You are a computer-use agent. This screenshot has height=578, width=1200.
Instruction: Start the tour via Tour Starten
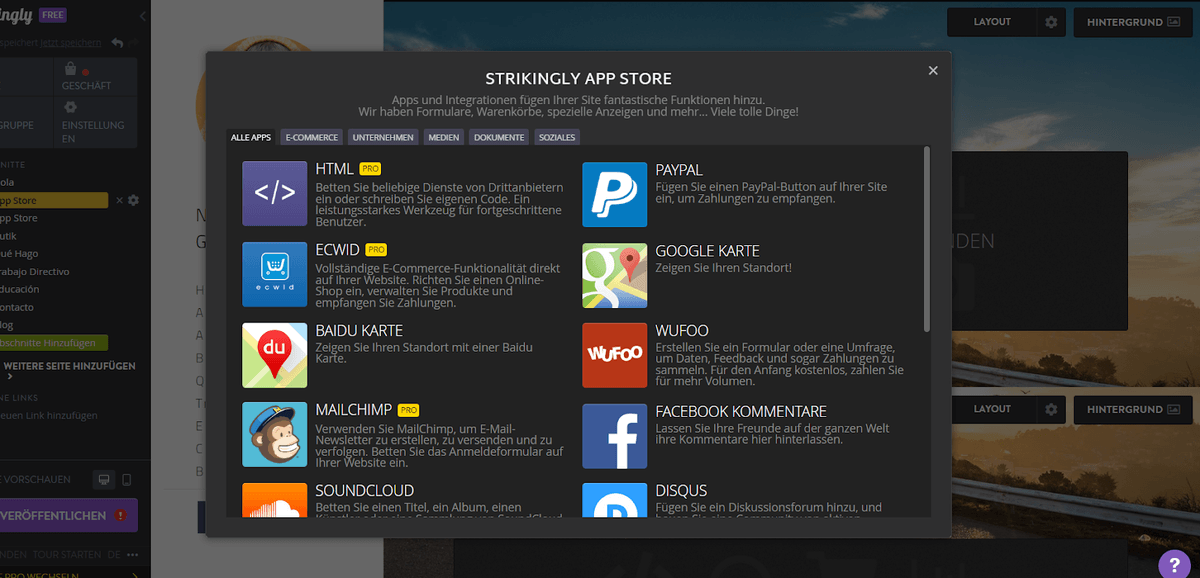(67, 554)
